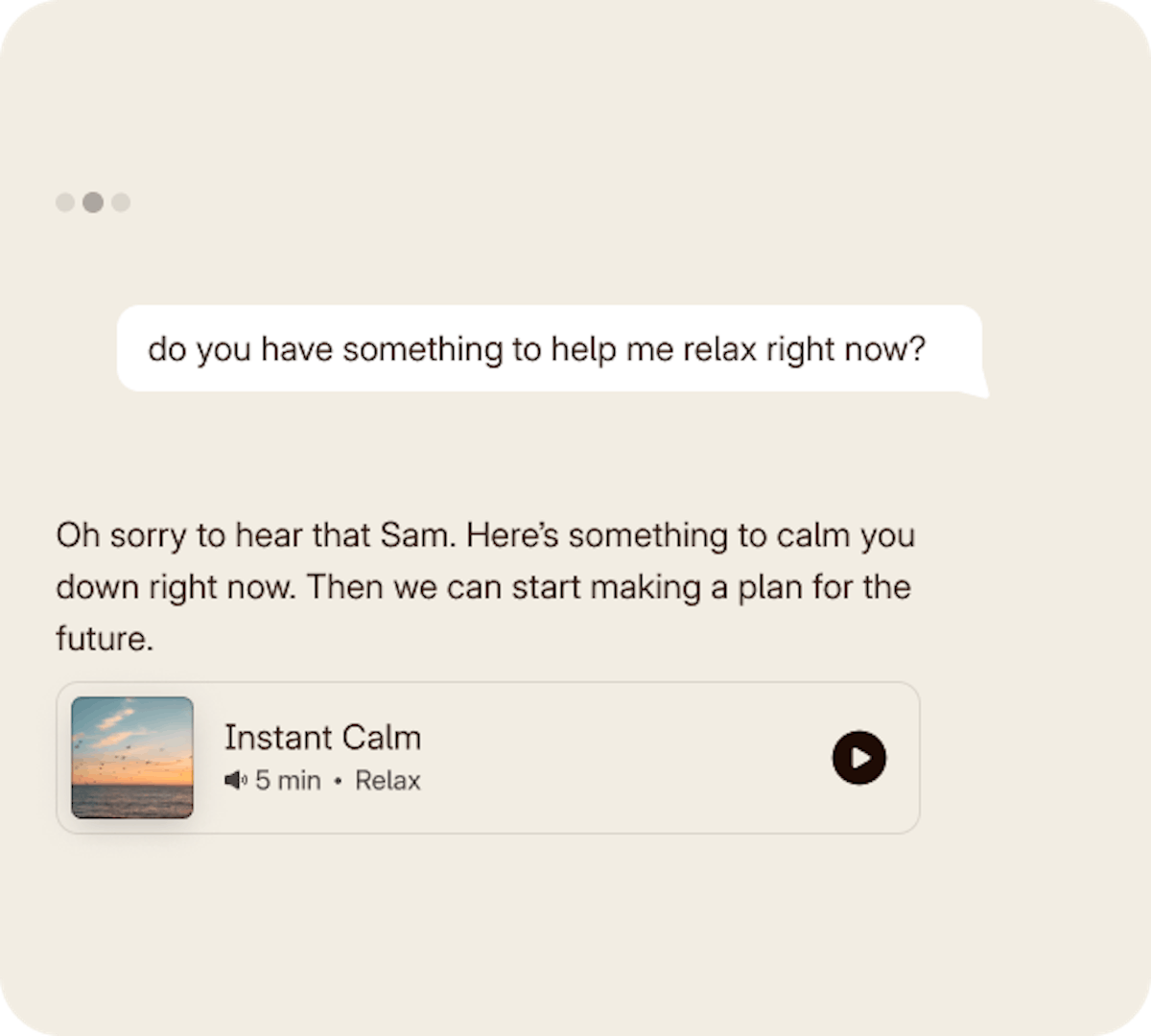
Task: Click the leftmost typing indicator dot
Action: 65,202
